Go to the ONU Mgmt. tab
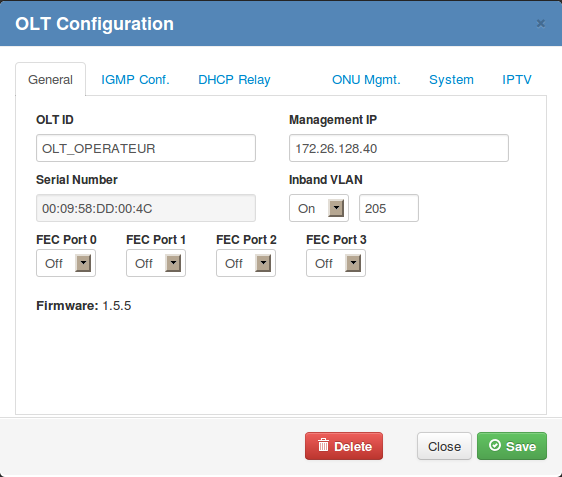The width and height of the screenshot is (562, 477). [366, 80]
